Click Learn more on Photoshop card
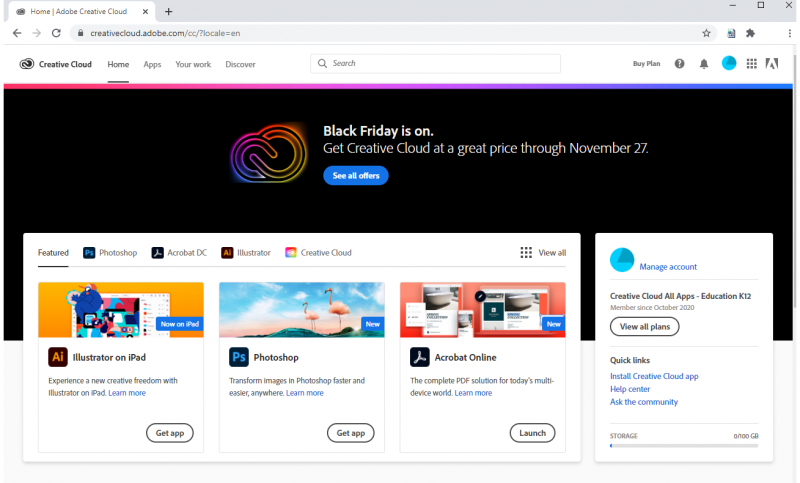The height and width of the screenshot is (483, 800). point(305,393)
